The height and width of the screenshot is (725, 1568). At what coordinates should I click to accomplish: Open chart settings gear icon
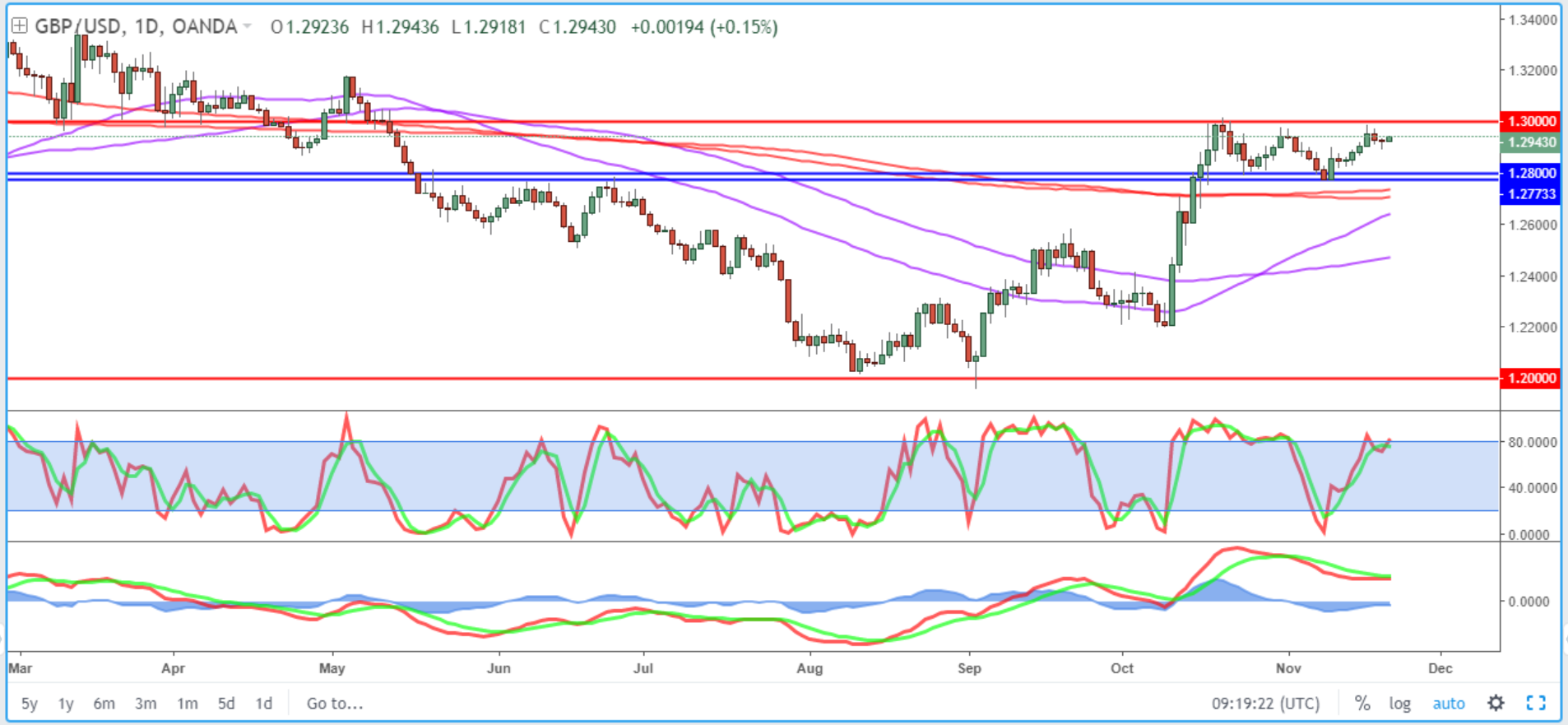coord(1496,703)
